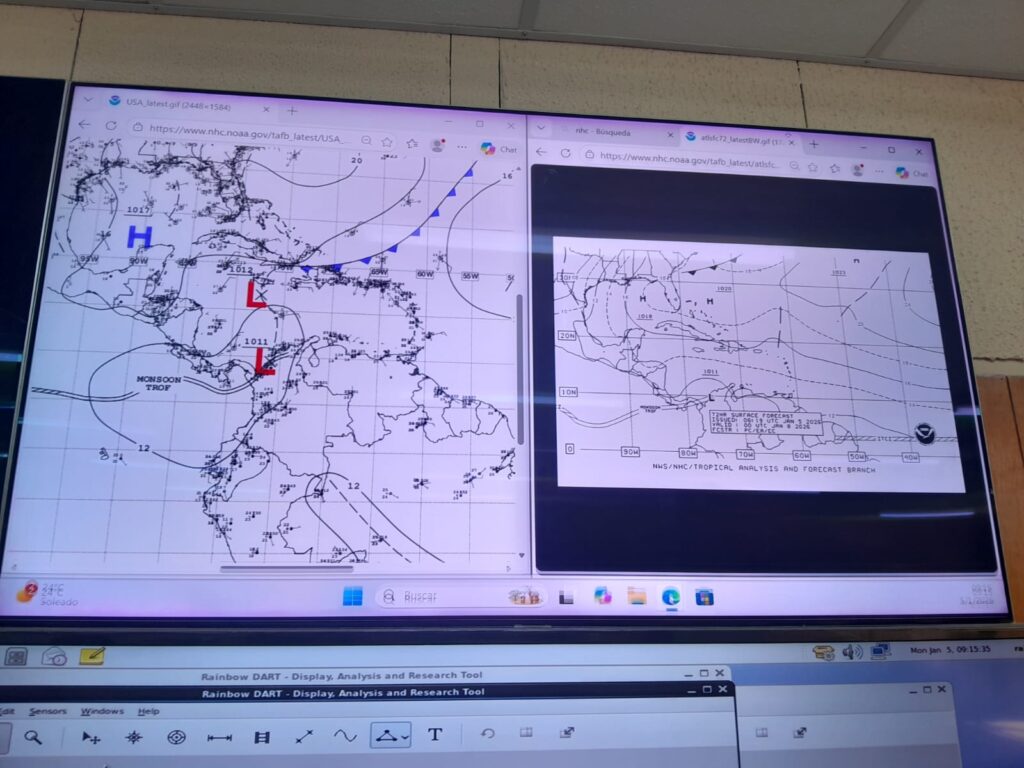This screenshot has width=1024, height=768.
Task: Click the Windows Start button on taskbar
Action: 352,596
